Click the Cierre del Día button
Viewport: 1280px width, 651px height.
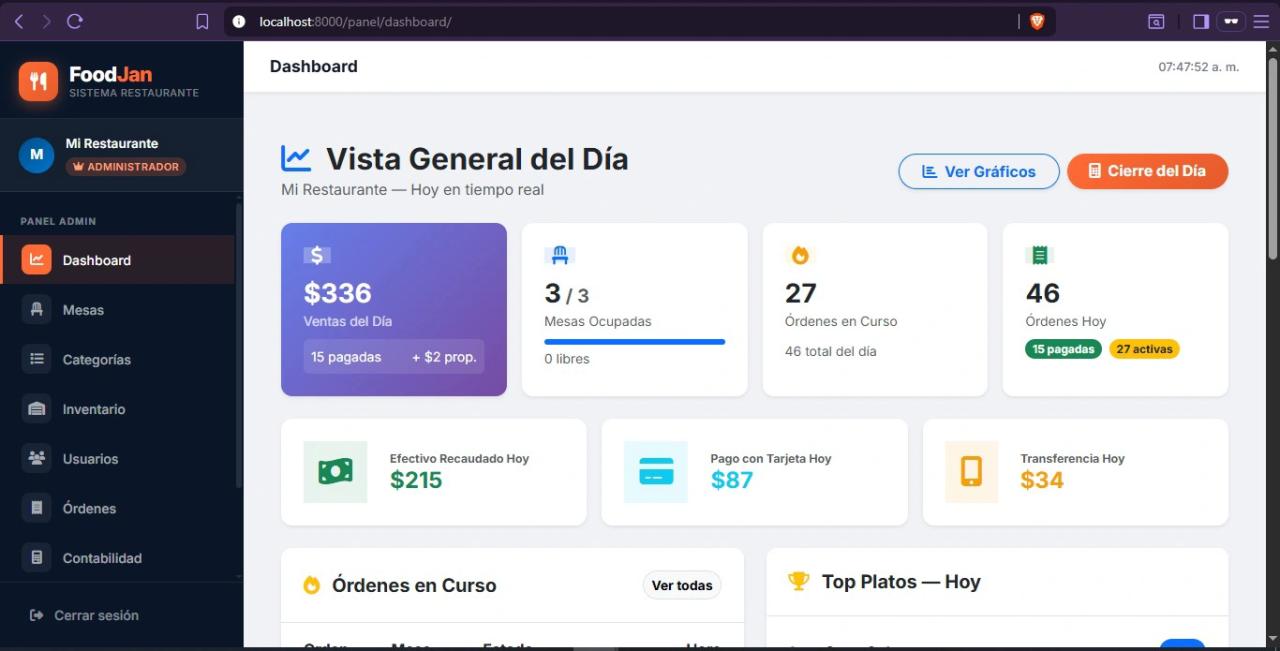click(x=1147, y=171)
